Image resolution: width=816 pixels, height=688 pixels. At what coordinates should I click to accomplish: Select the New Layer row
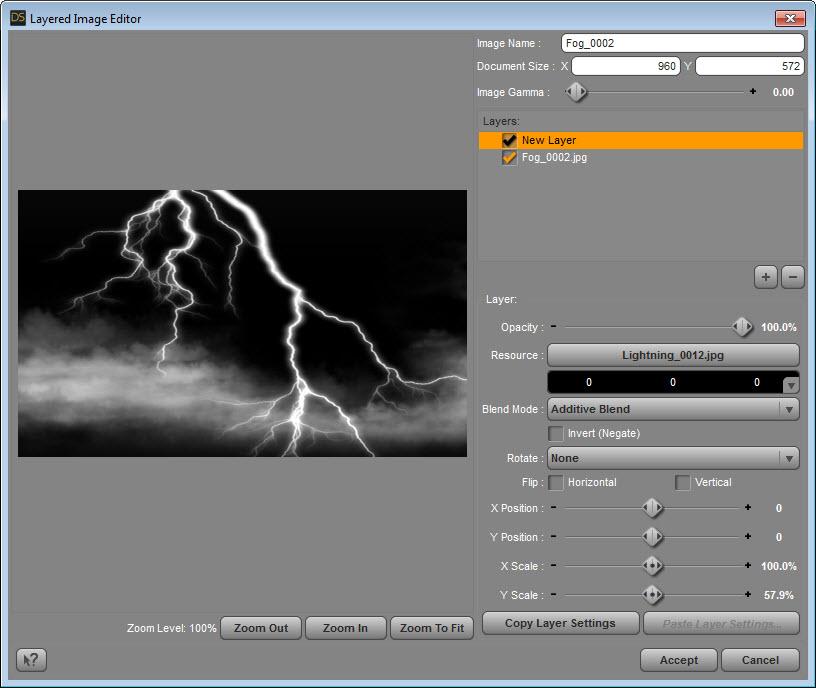click(x=641, y=141)
